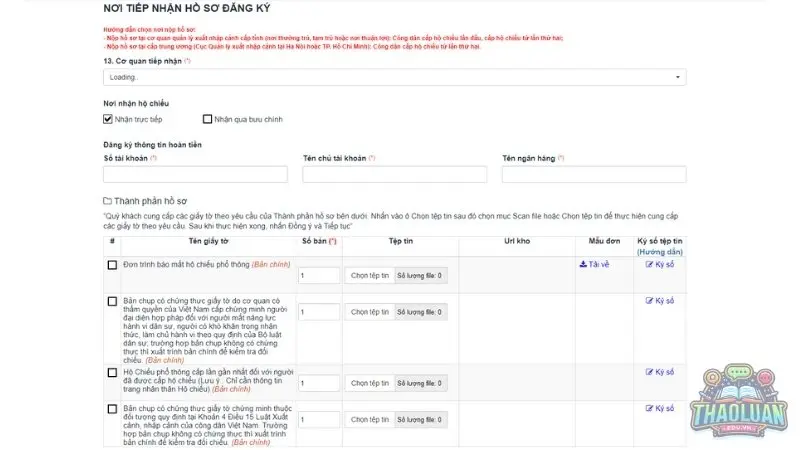Select checkbox for Hộ chiếu phổ thông cấp lần gần nhất
Viewport: 800px width, 450px height.
click(x=112, y=372)
